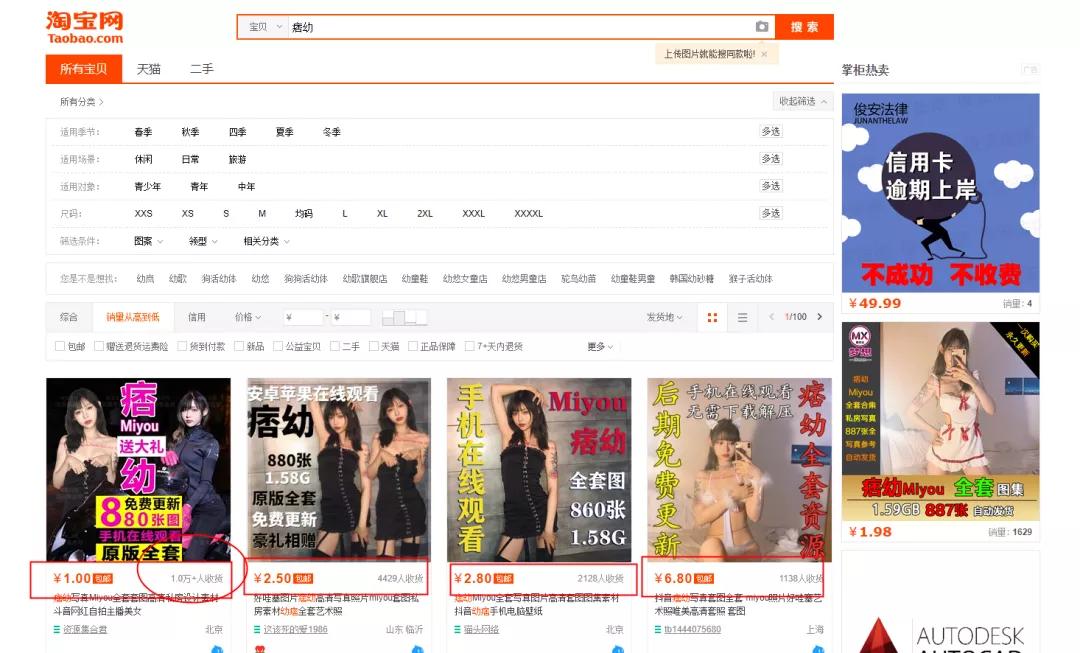Sort results by 综合
The height and width of the screenshot is (653, 1080).
pyautogui.click(x=69, y=317)
